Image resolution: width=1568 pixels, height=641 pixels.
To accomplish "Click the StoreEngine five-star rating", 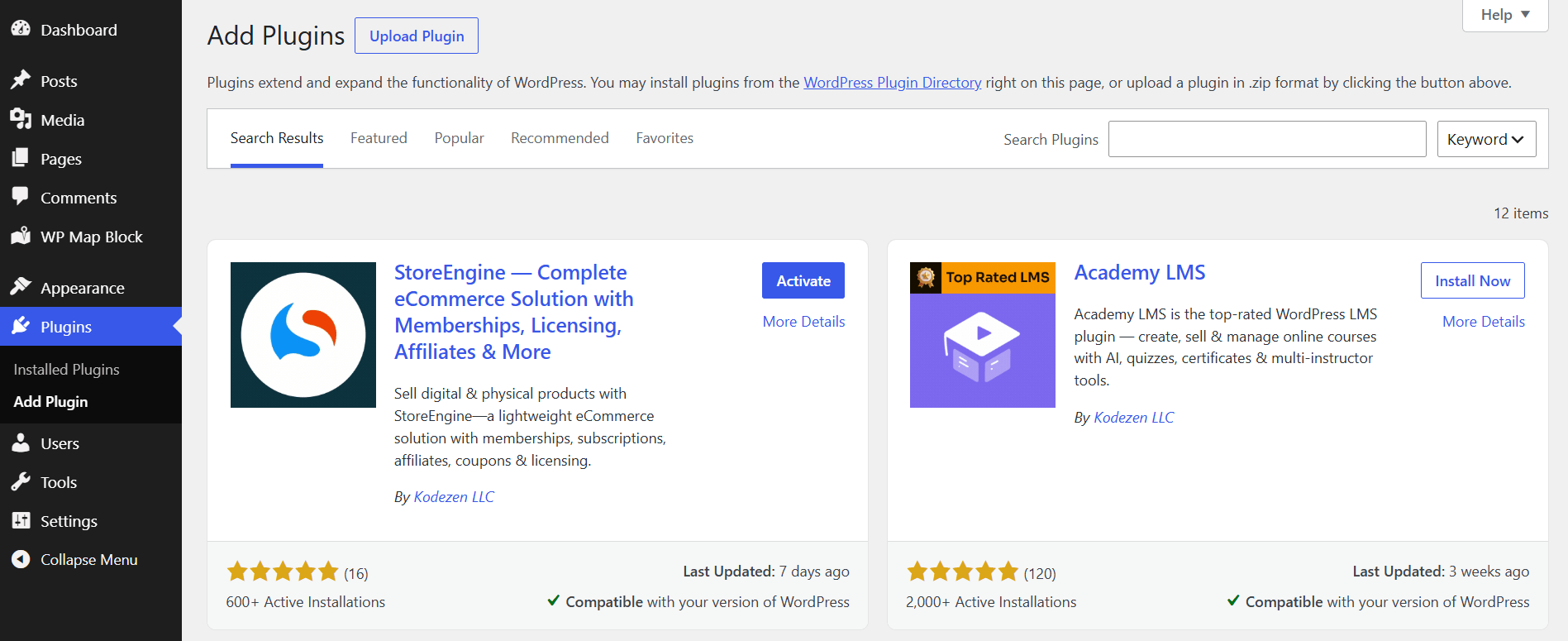I will (283, 572).
